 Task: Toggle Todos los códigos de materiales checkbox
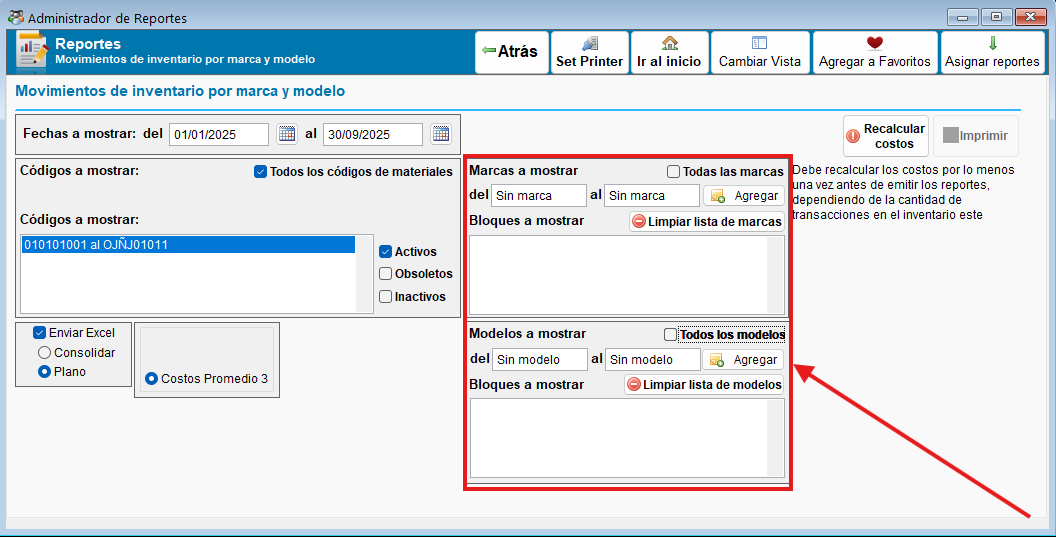[x=261, y=172]
